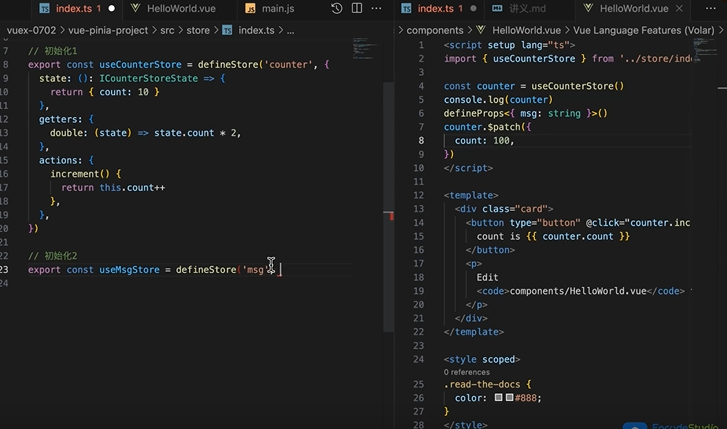The width and height of the screenshot is (727, 429).
Task: Open more actions menu of right editor
Action: point(710,8)
